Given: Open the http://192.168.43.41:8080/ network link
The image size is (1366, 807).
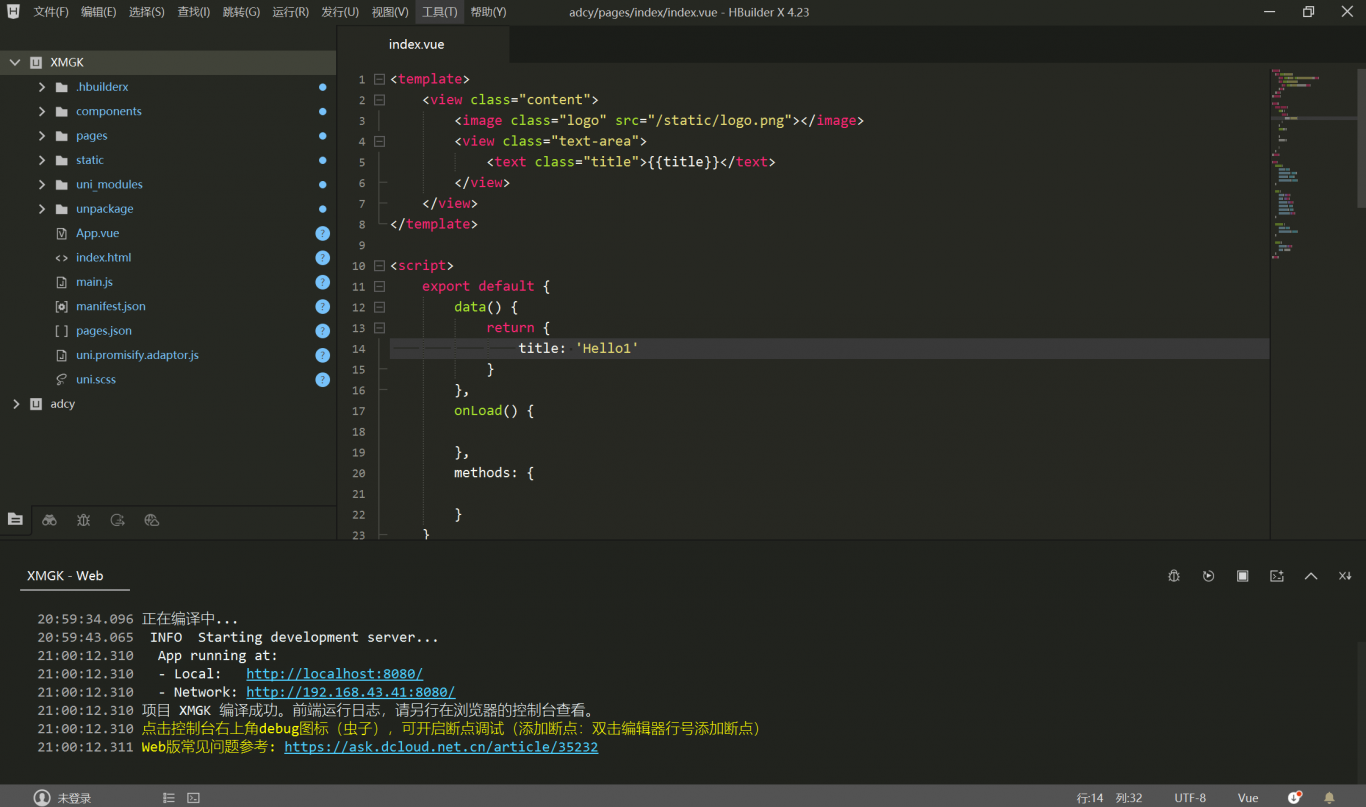Looking at the screenshot, I should tap(351, 692).
